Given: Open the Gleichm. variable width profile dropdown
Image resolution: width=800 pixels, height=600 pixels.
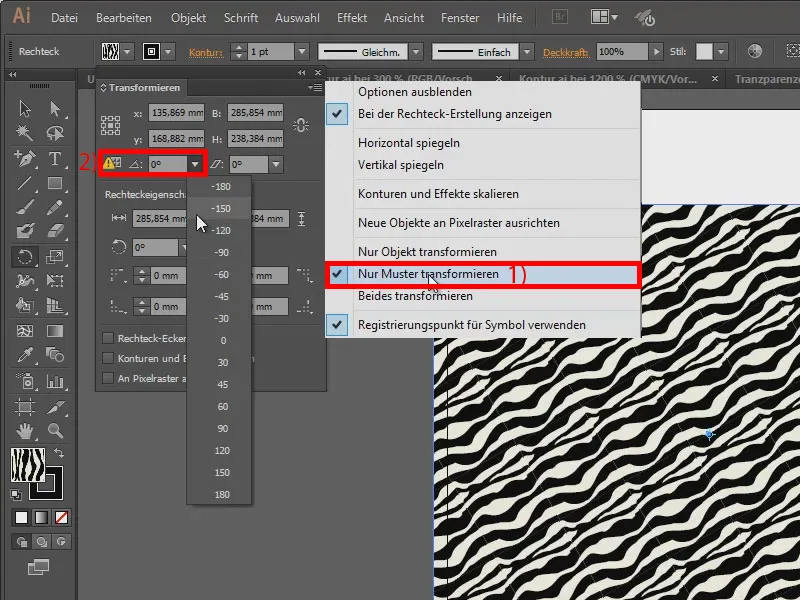Looking at the screenshot, I should (416, 52).
